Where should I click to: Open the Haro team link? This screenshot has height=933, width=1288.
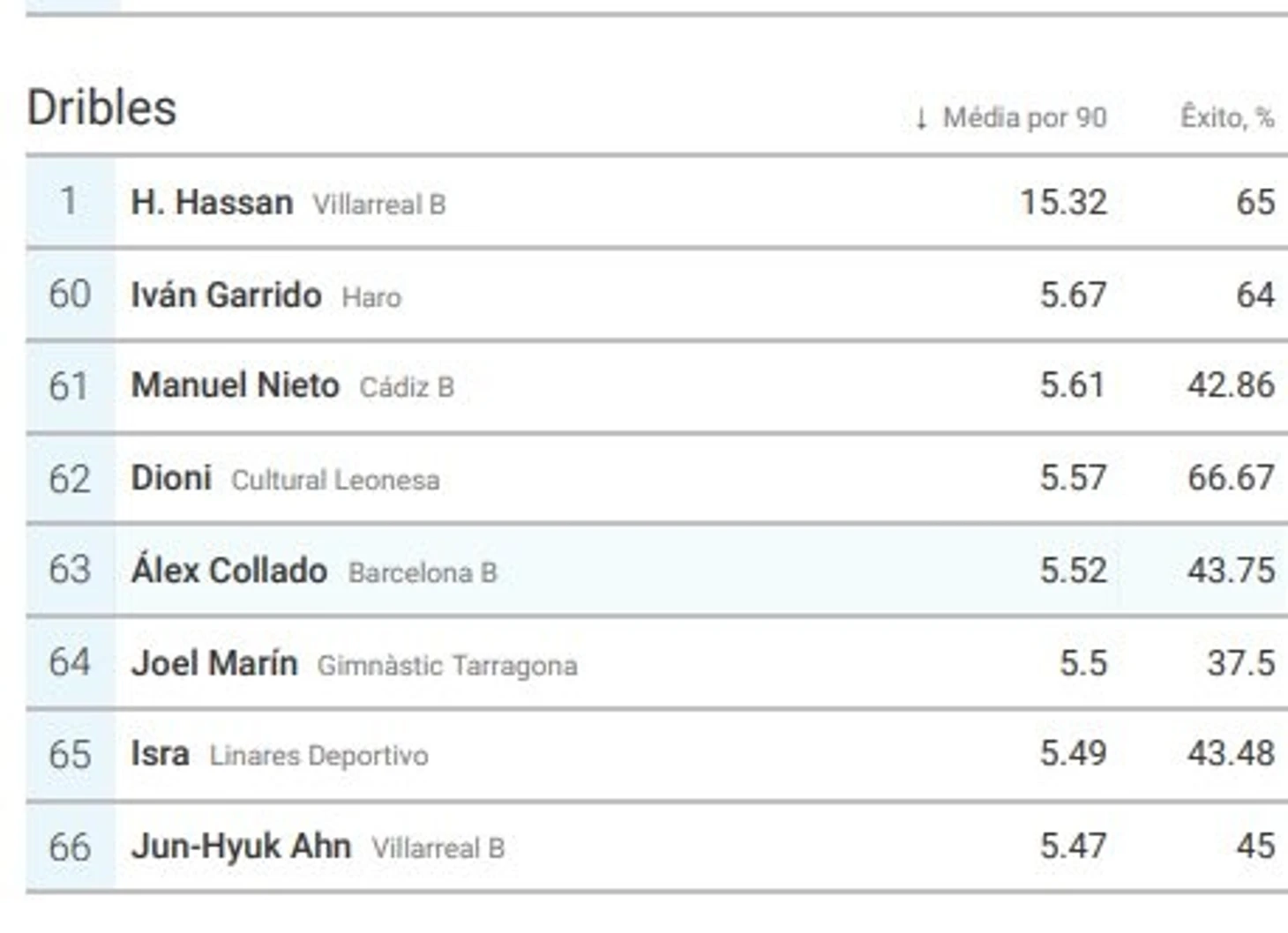click(x=371, y=297)
